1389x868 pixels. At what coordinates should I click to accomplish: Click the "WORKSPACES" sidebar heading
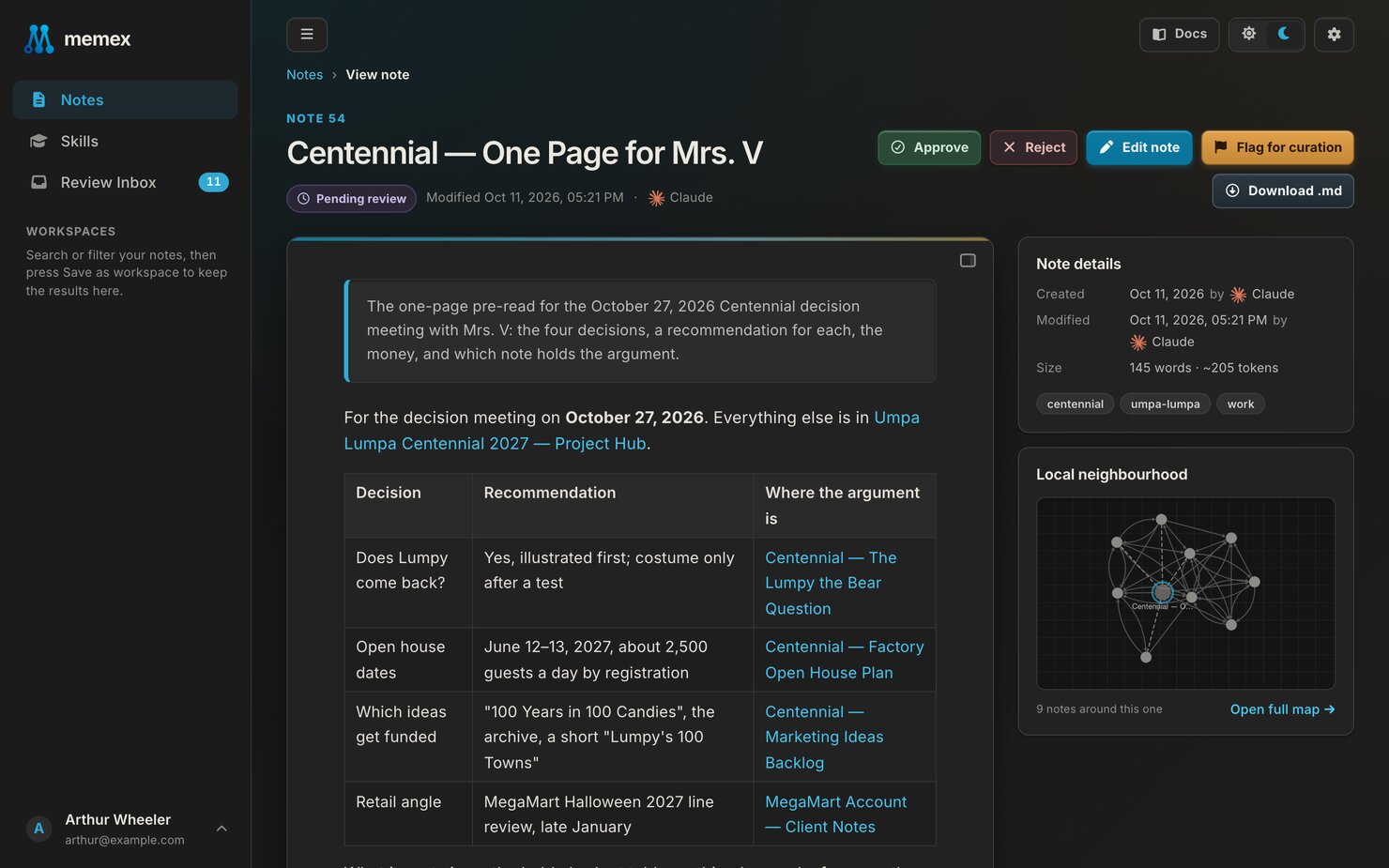click(70, 232)
